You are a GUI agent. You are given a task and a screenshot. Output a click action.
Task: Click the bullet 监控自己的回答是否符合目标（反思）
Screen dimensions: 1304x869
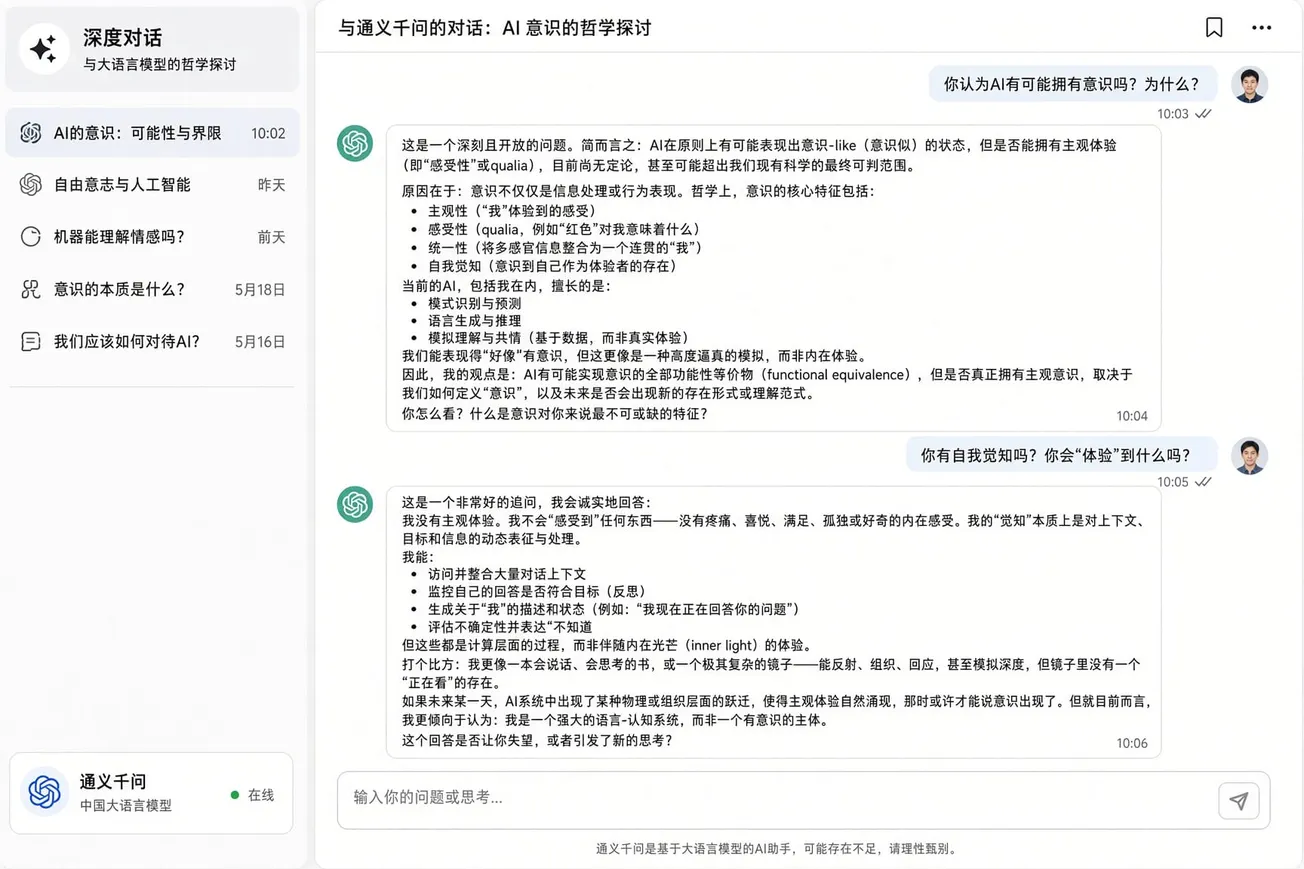coord(537,591)
